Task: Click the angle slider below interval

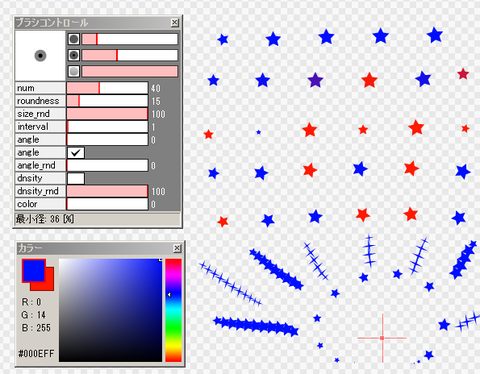Action: (107, 140)
